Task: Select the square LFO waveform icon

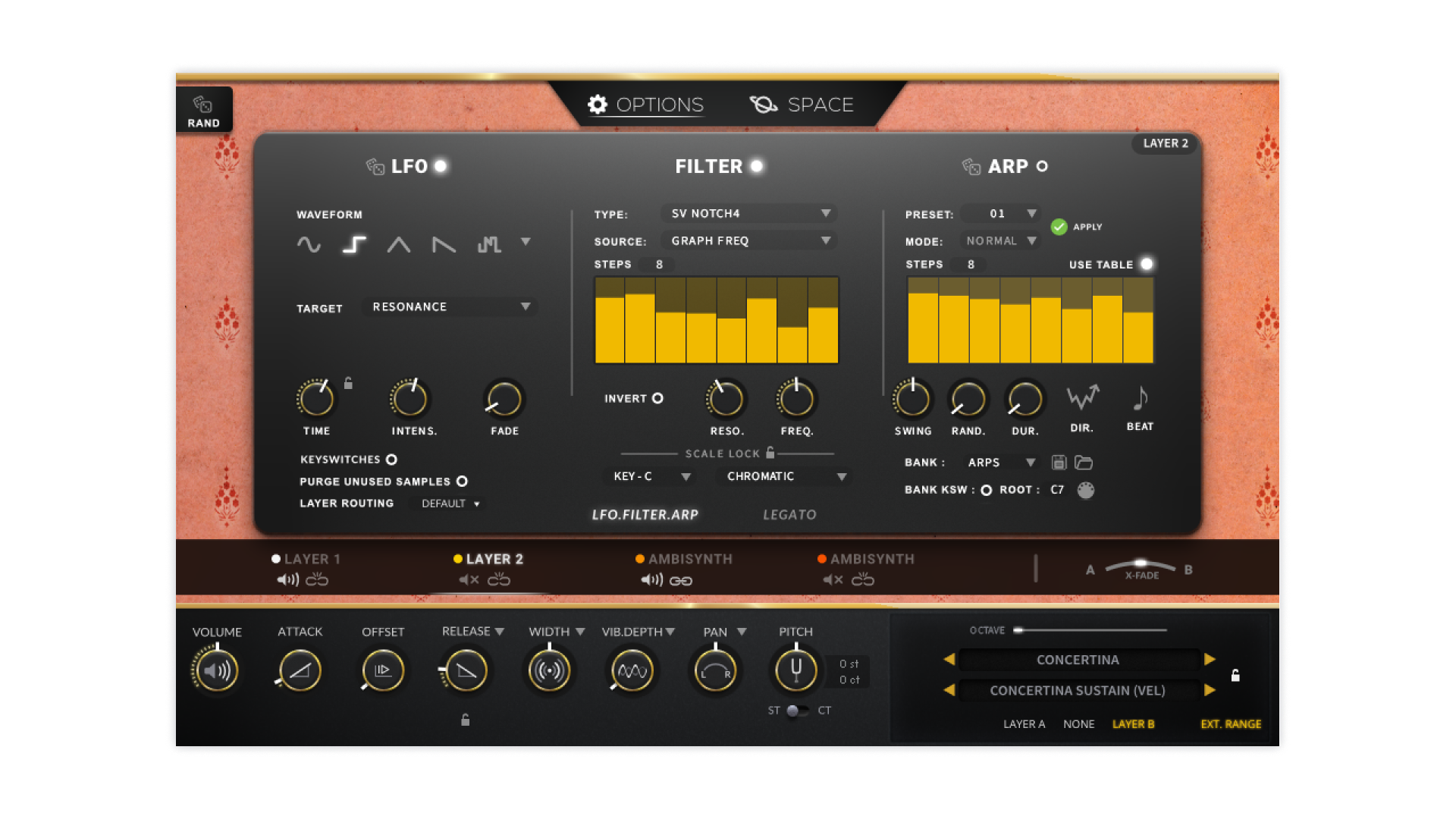Action: (354, 244)
